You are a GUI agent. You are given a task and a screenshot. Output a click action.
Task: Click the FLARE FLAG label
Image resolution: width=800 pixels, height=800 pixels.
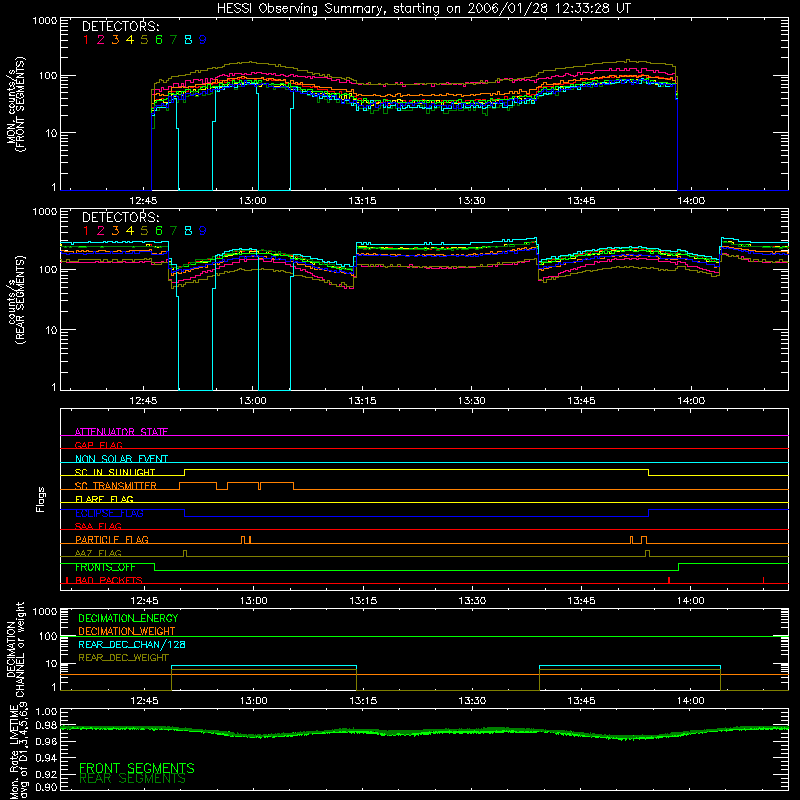[x=104, y=499]
